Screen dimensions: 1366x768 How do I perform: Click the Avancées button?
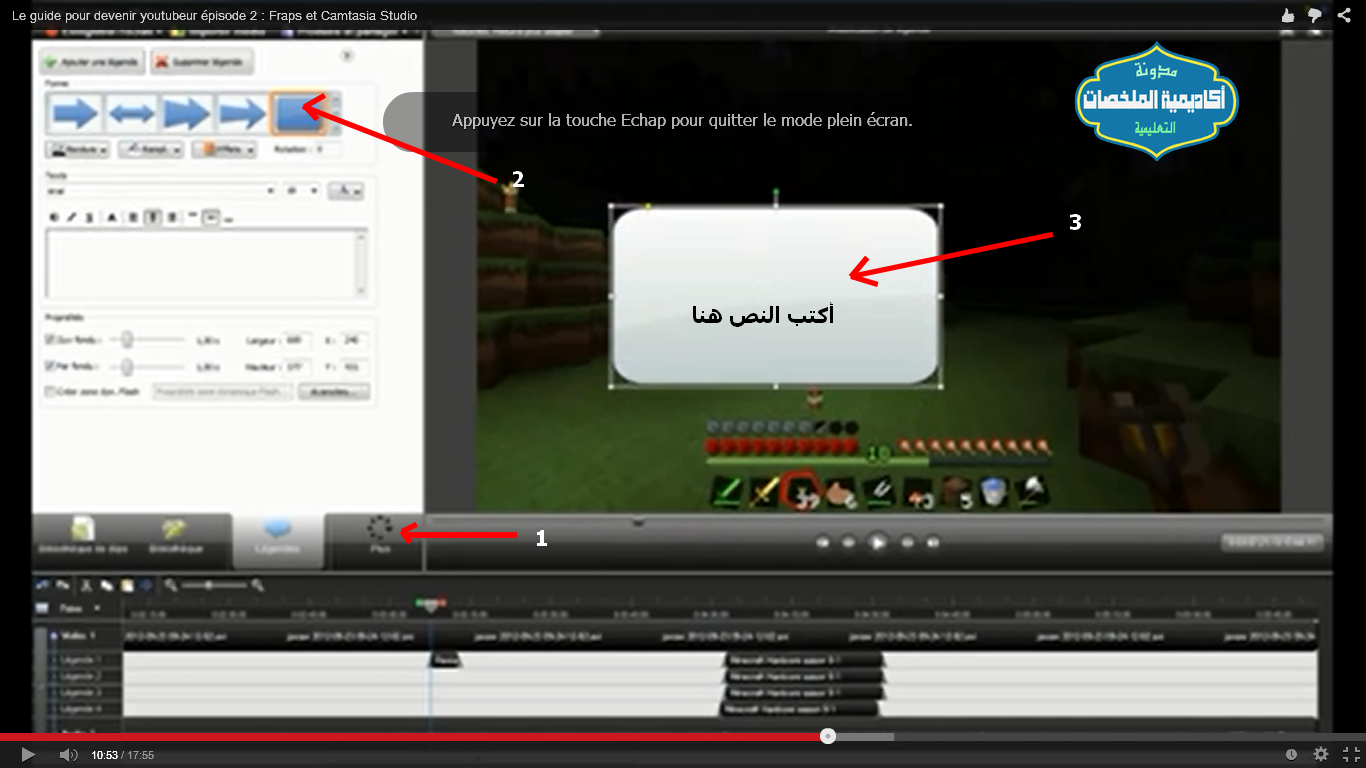point(334,392)
